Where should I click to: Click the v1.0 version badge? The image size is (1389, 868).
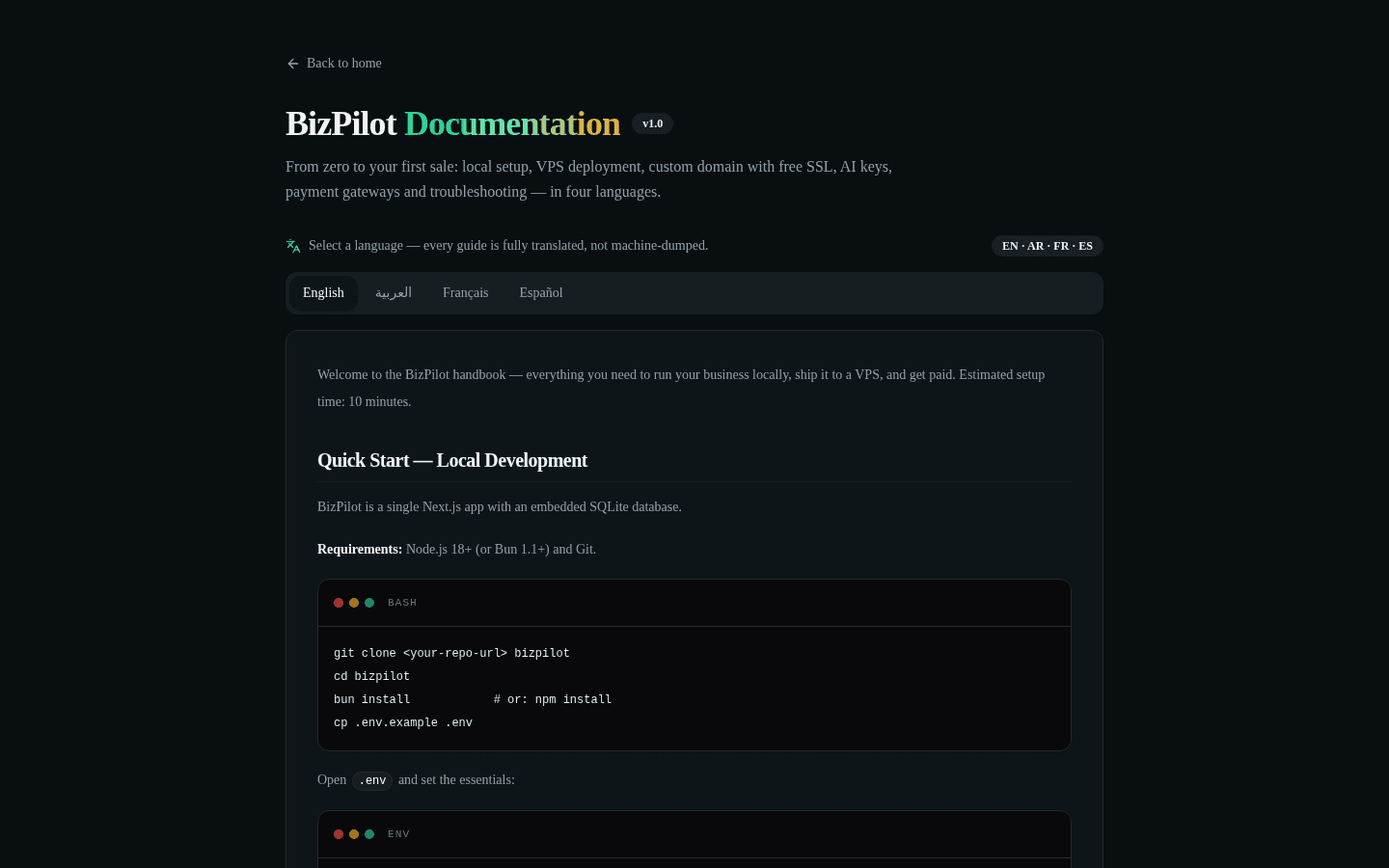point(653,123)
